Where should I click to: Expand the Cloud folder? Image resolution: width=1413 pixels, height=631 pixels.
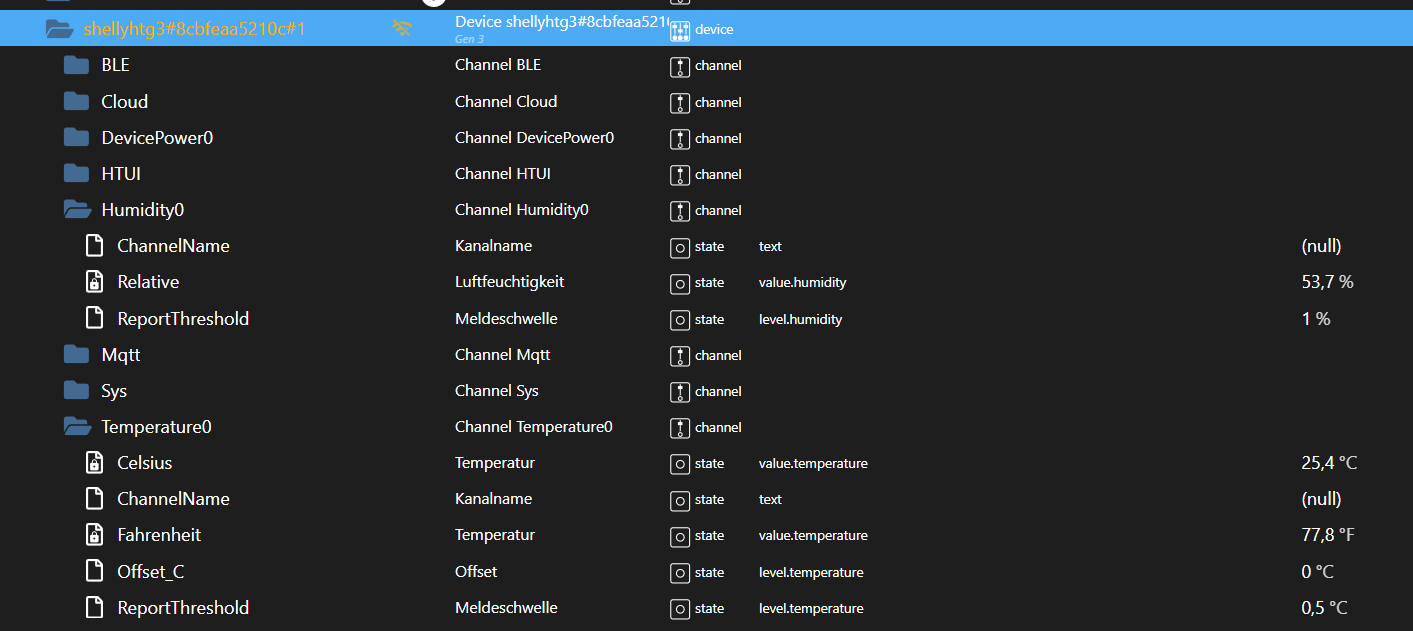(x=77, y=101)
